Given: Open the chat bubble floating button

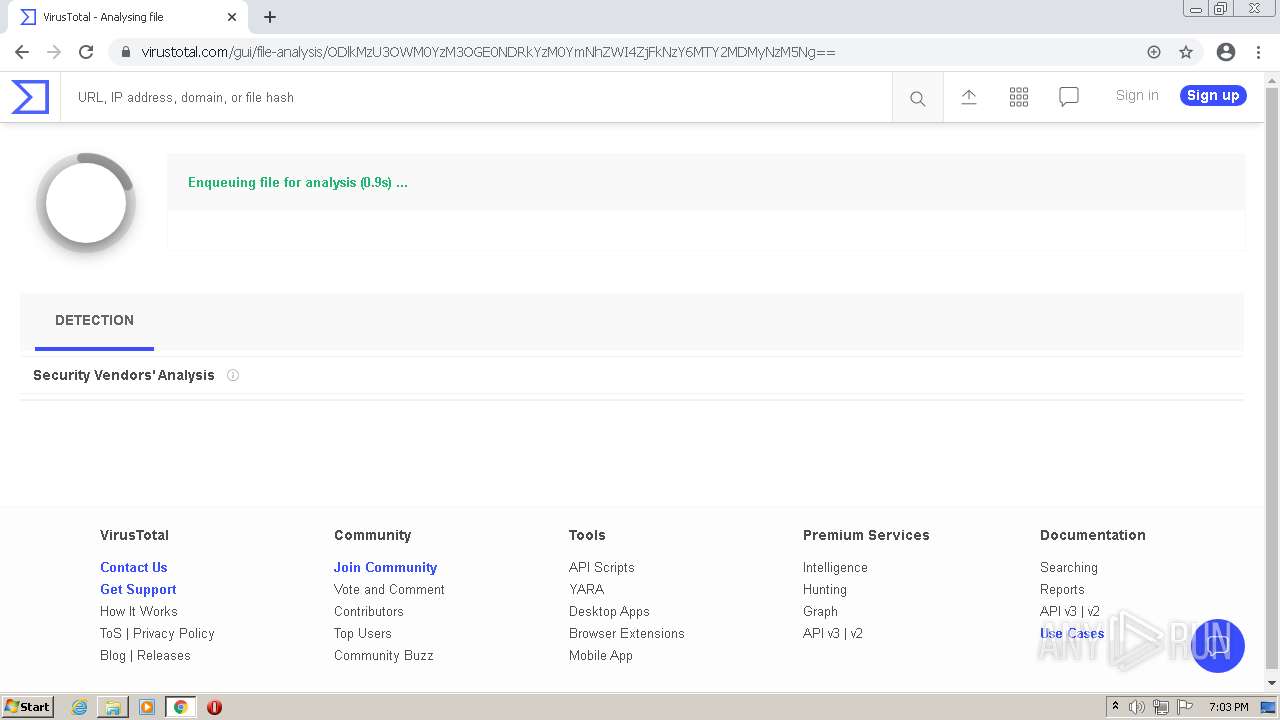Looking at the screenshot, I should 1218,646.
